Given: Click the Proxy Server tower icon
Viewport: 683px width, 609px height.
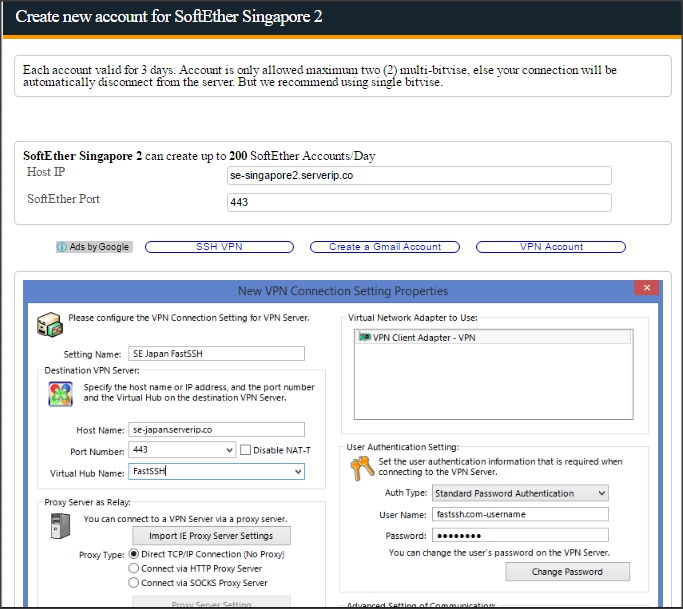Looking at the screenshot, I should point(60,526).
